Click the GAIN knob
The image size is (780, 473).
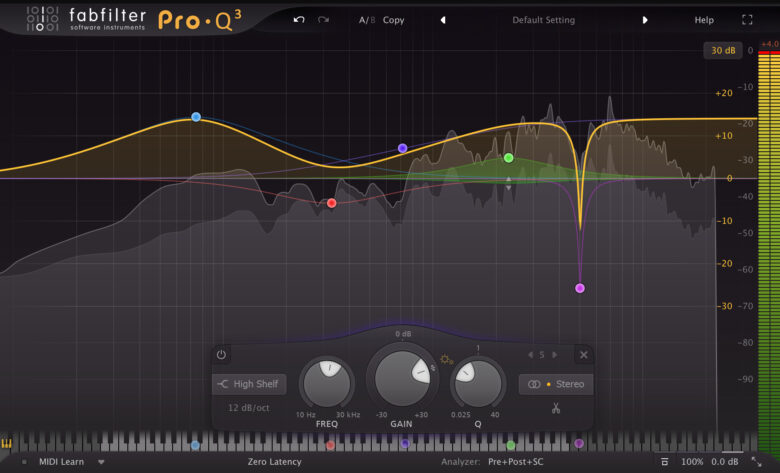pos(402,378)
